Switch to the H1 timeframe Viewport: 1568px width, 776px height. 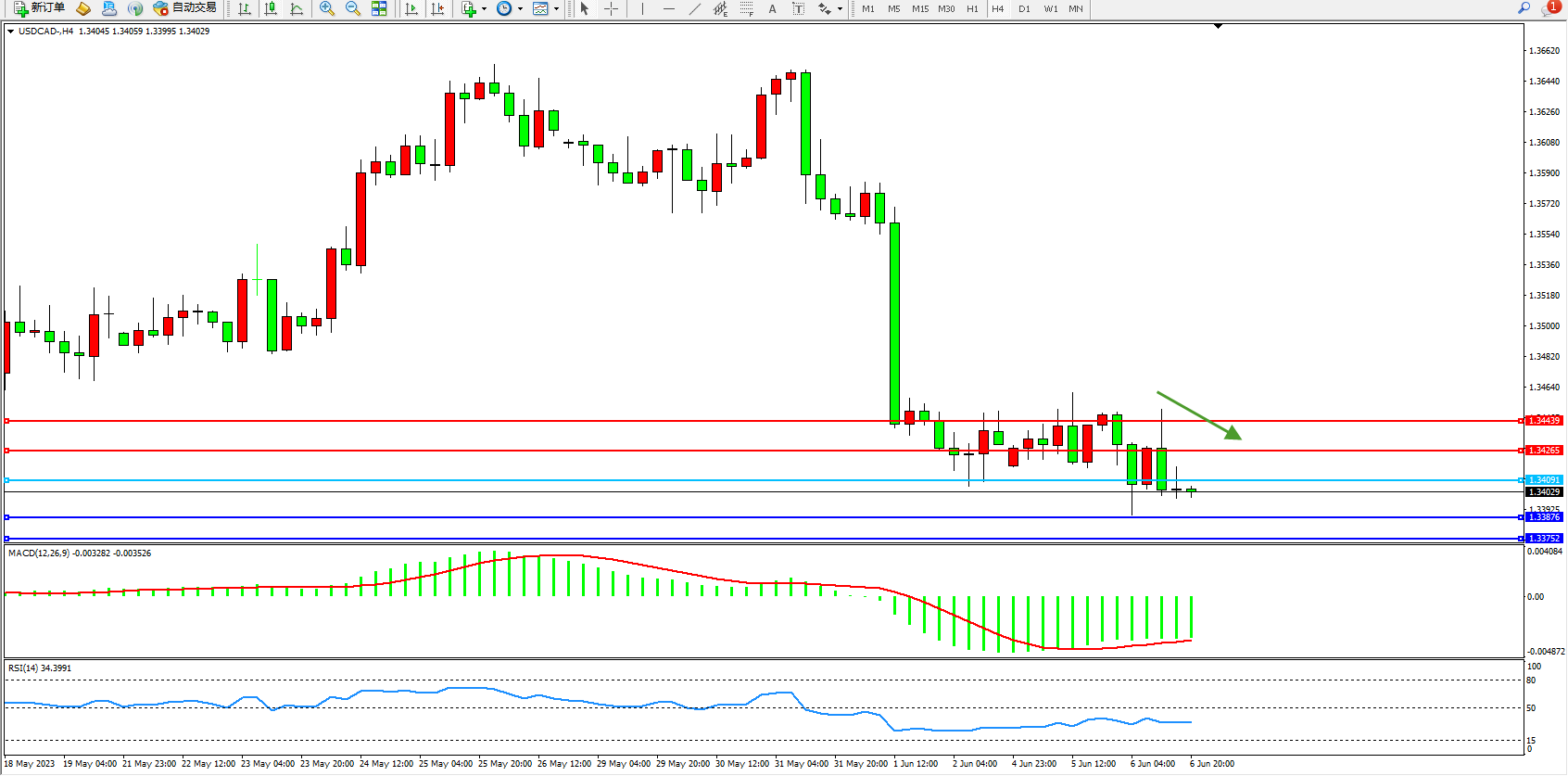972,8
